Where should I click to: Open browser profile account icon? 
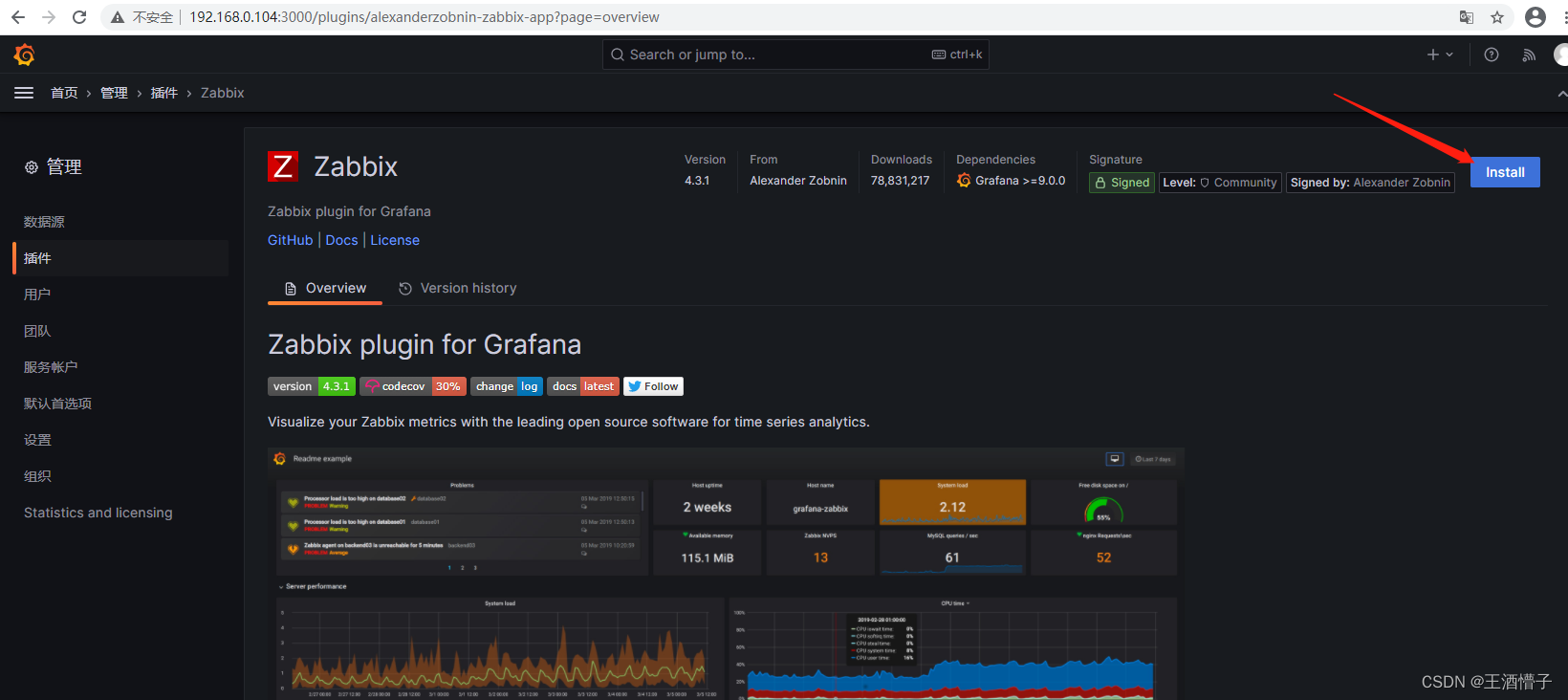tap(1535, 17)
